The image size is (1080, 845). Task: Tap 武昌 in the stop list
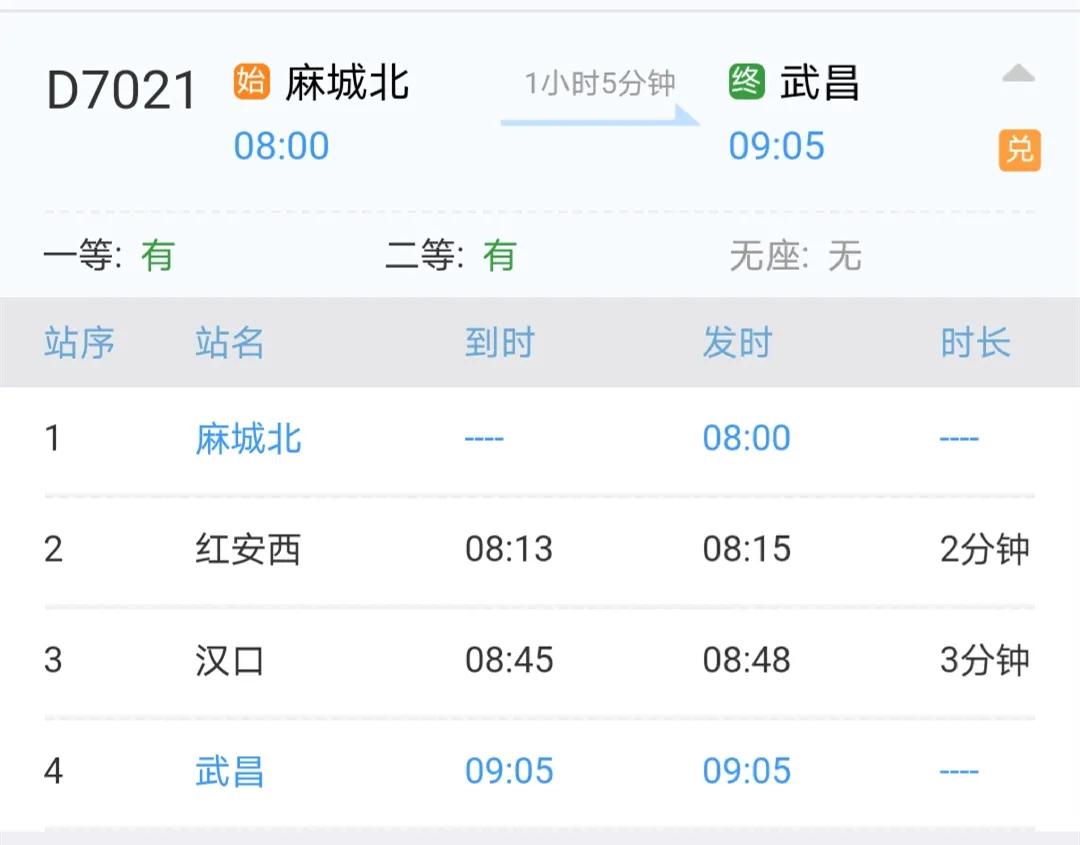pyautogui.click(x=229, y=771)
